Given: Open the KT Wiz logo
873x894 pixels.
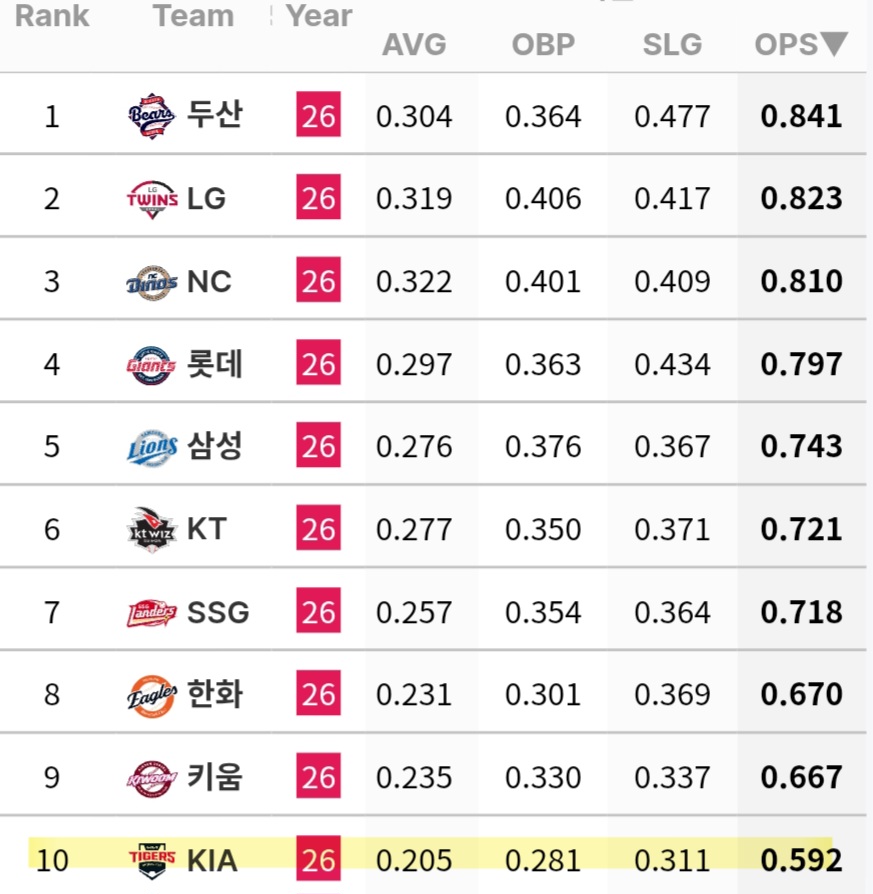Looking at the screenshot, I should pyautogui.click(x=151, y=530).
